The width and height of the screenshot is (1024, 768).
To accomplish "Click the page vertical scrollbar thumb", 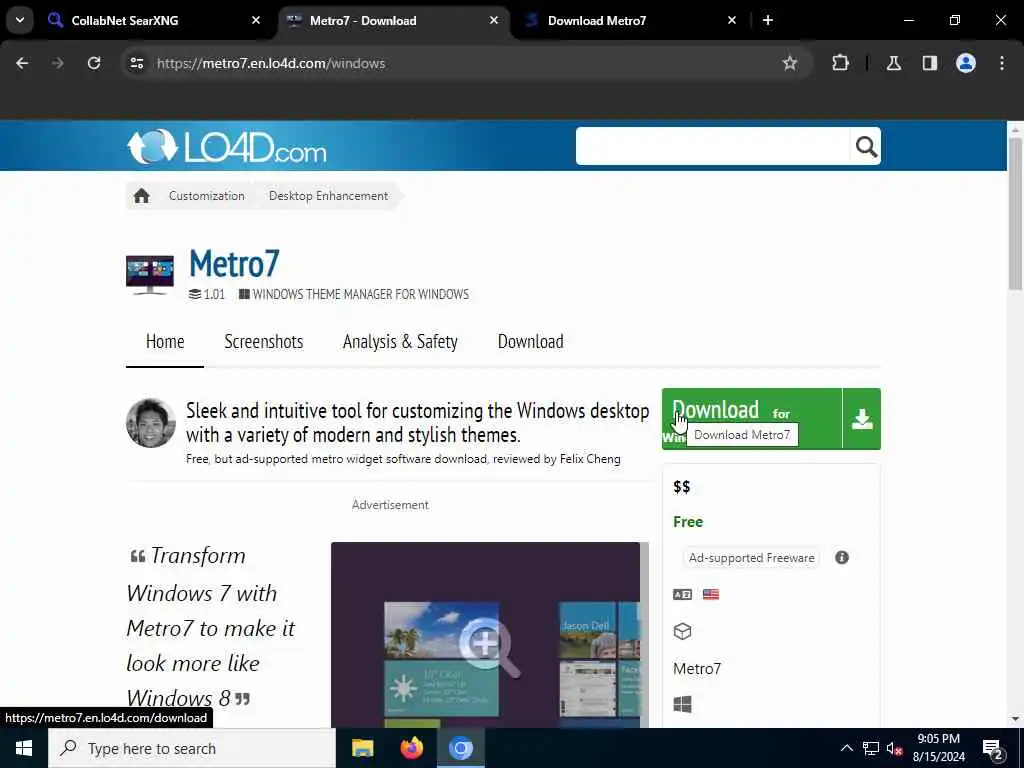I will click(x=1015, y=212).
